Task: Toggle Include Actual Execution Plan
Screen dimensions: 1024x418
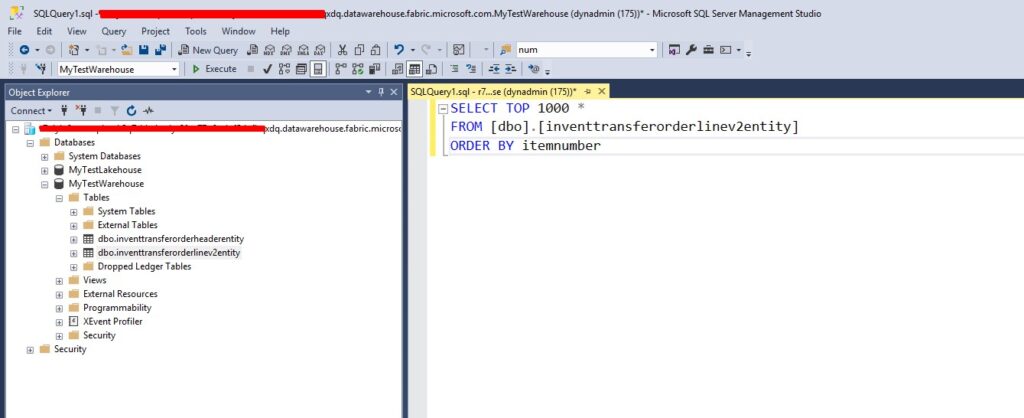Action: 341,69
